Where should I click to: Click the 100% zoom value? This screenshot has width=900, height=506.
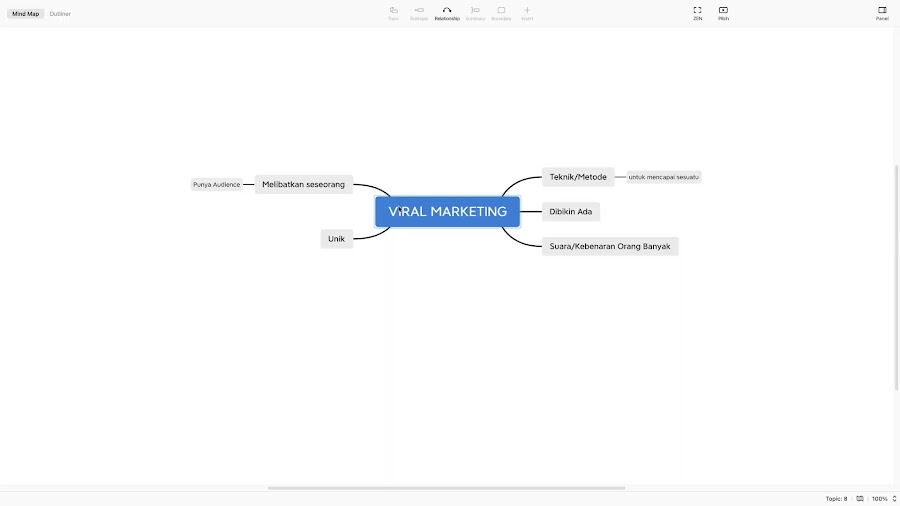click(879, 499)
